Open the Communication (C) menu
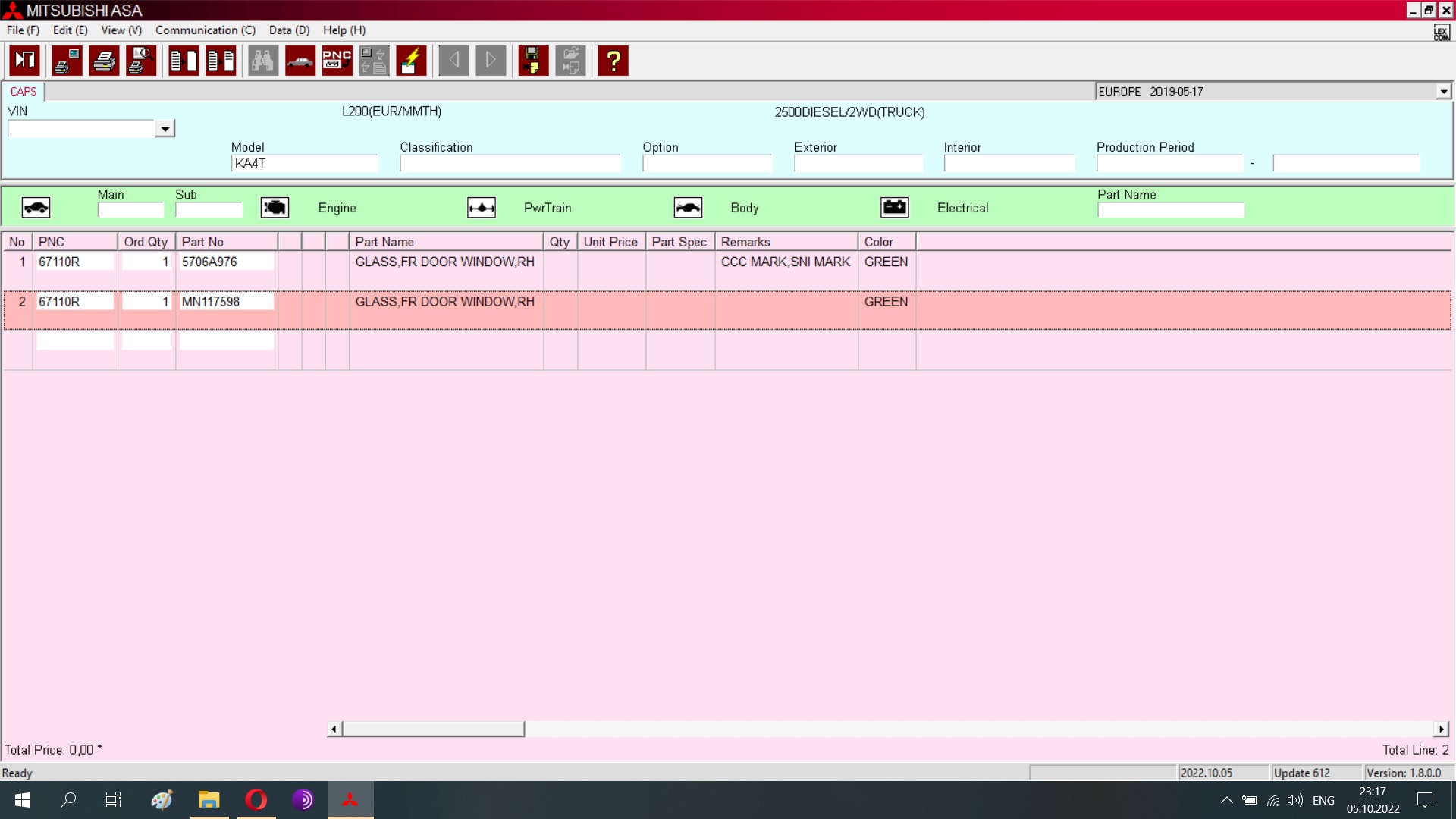1456x819 pixels. click(x=205, y=30)
